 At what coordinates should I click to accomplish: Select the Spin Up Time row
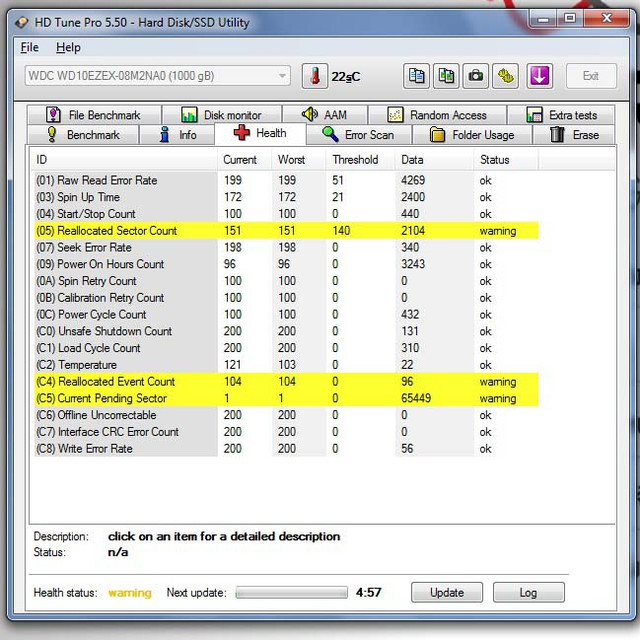pyautogui.click(x=286, y=197)
